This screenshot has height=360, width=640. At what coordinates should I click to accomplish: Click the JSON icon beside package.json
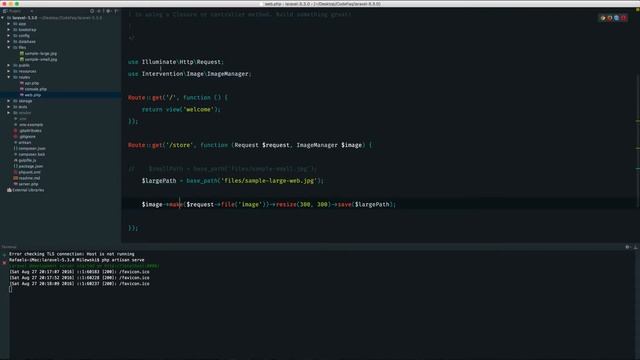coord(16,167)
